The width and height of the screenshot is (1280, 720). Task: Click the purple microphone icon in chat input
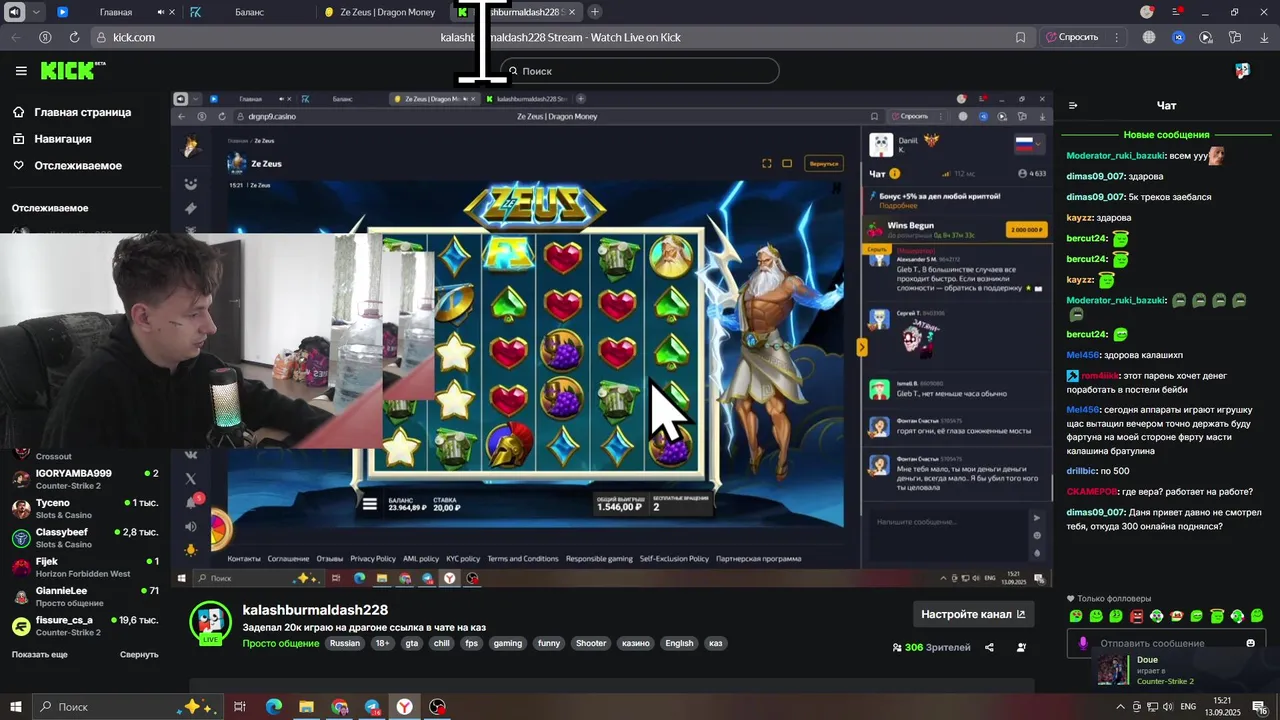[1082, 643]
